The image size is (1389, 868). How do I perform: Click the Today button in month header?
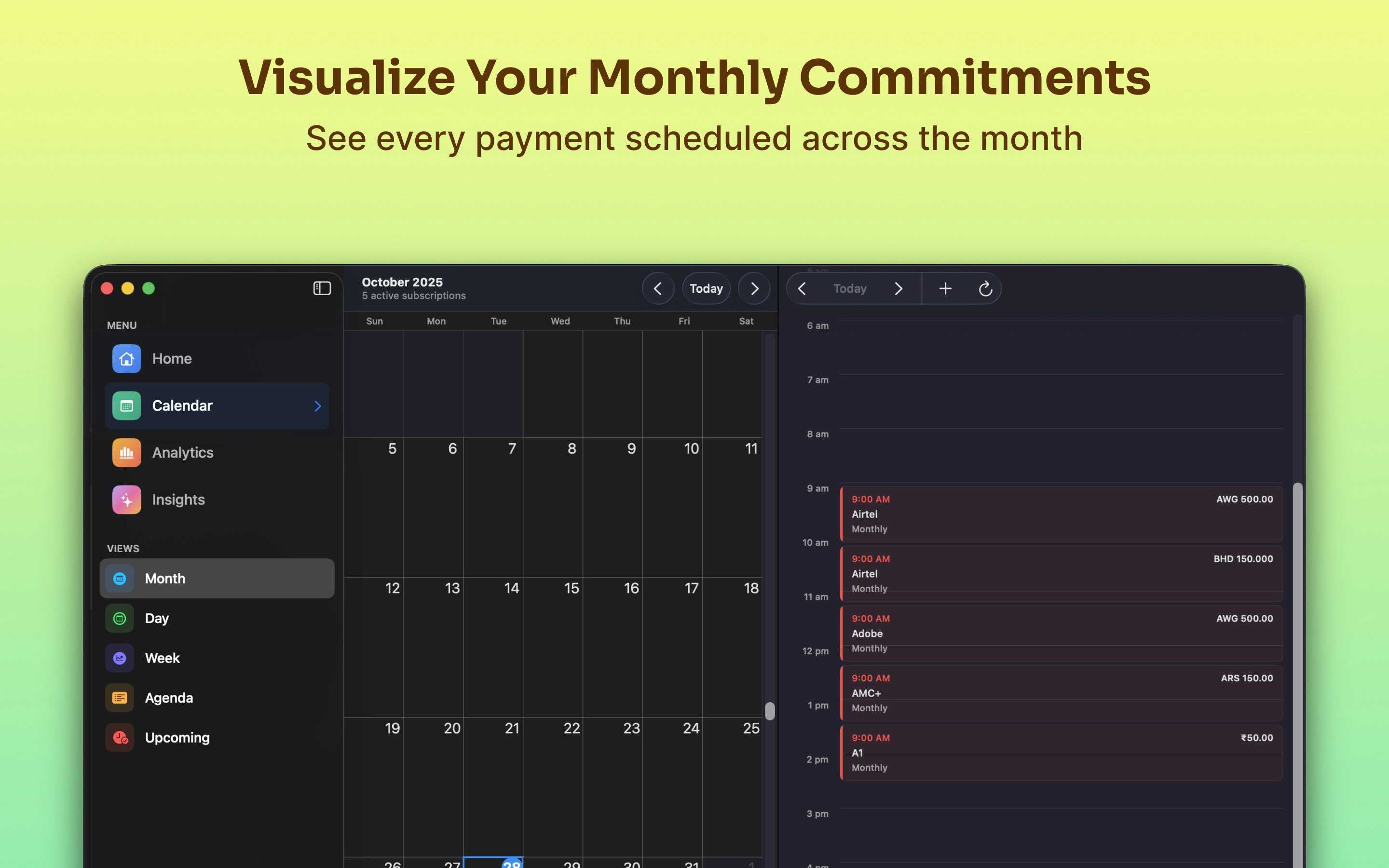point(706,288)
